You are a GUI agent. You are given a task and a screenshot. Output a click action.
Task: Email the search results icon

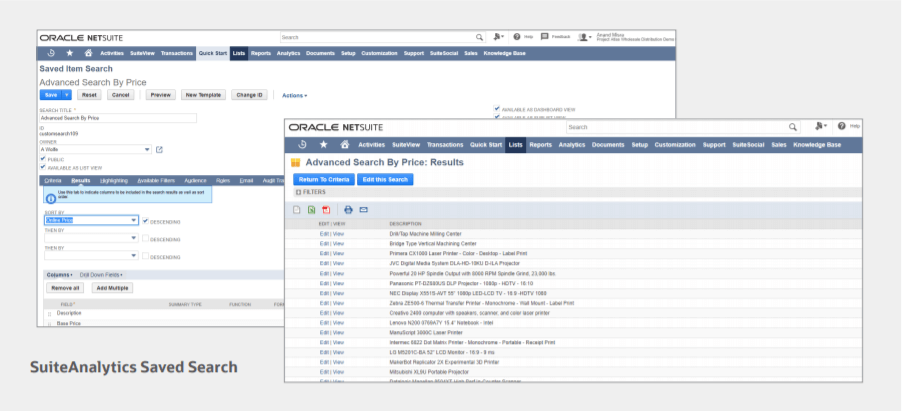[363, 210]
